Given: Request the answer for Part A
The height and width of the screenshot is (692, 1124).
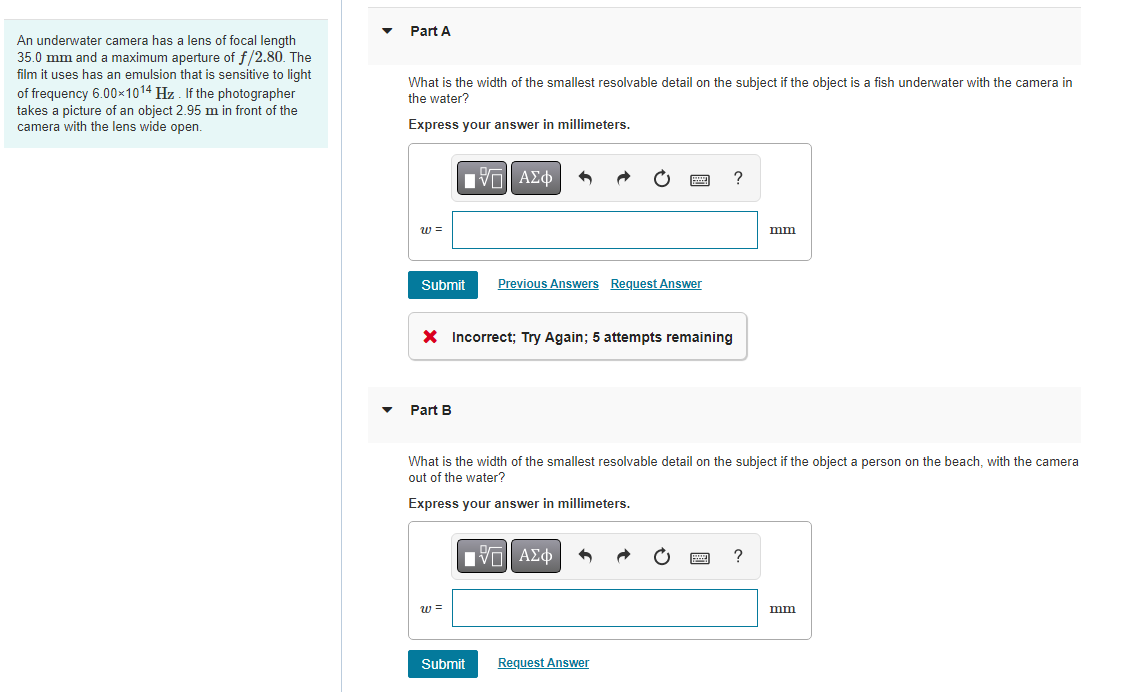Looking at the screenshot, I should pyautogui.click(x=655, y=284).
